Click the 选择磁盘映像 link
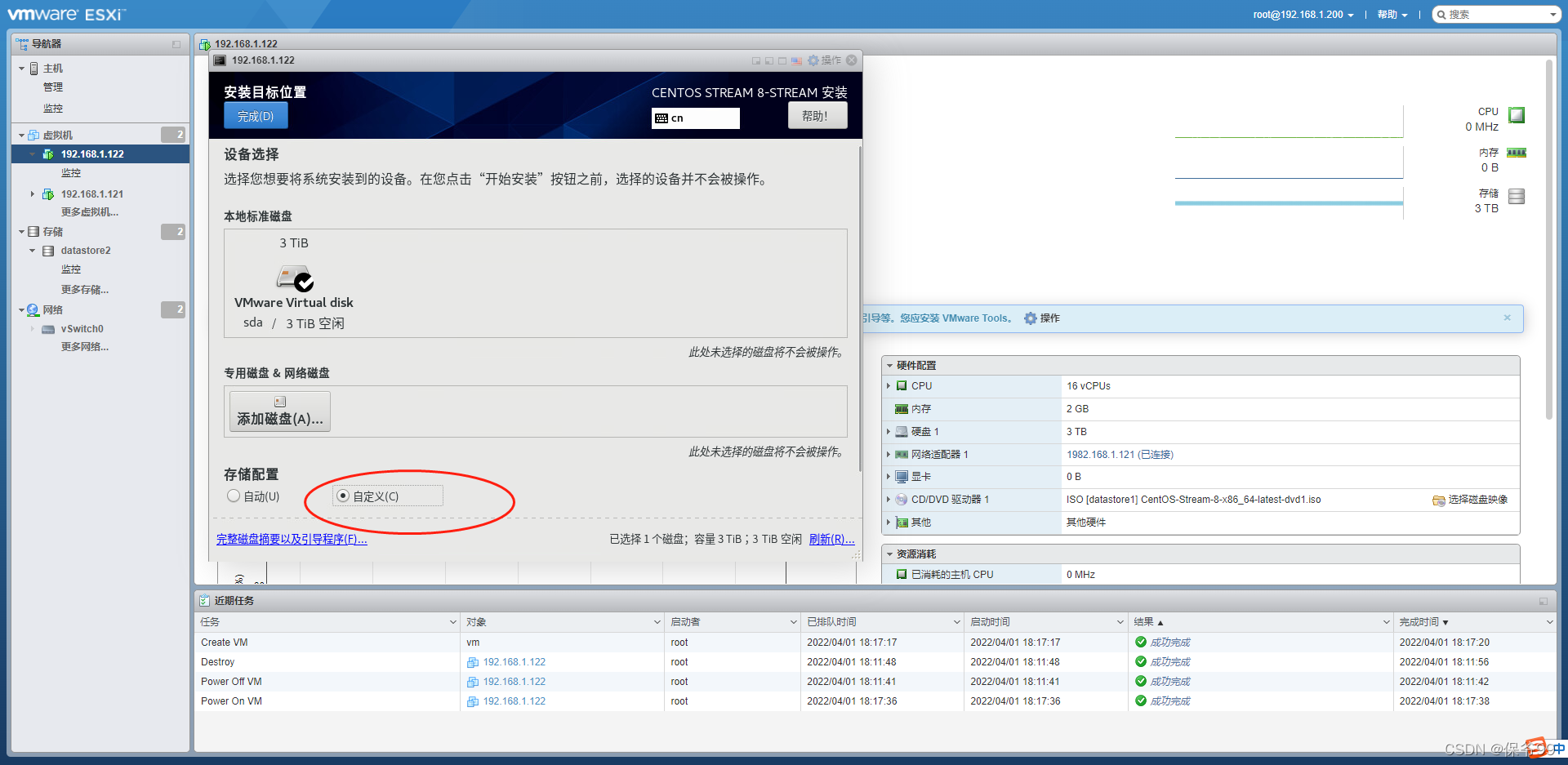1568x765 pixels. (x=1478, y=500)
